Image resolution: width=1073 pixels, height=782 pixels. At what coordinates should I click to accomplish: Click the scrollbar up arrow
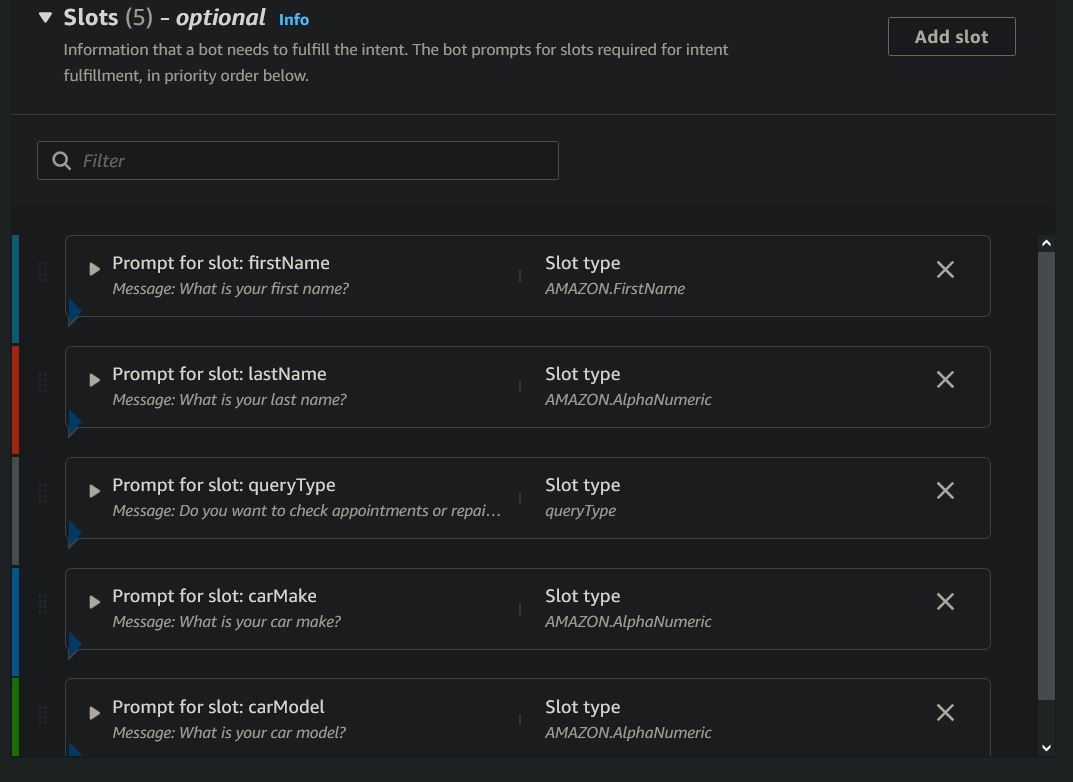point(1046,243)
